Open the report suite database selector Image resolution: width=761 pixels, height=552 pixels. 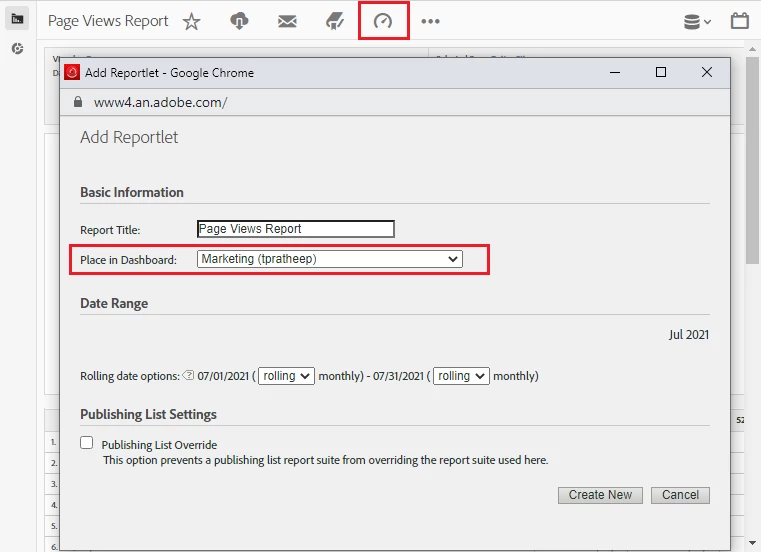click(697, 22)
